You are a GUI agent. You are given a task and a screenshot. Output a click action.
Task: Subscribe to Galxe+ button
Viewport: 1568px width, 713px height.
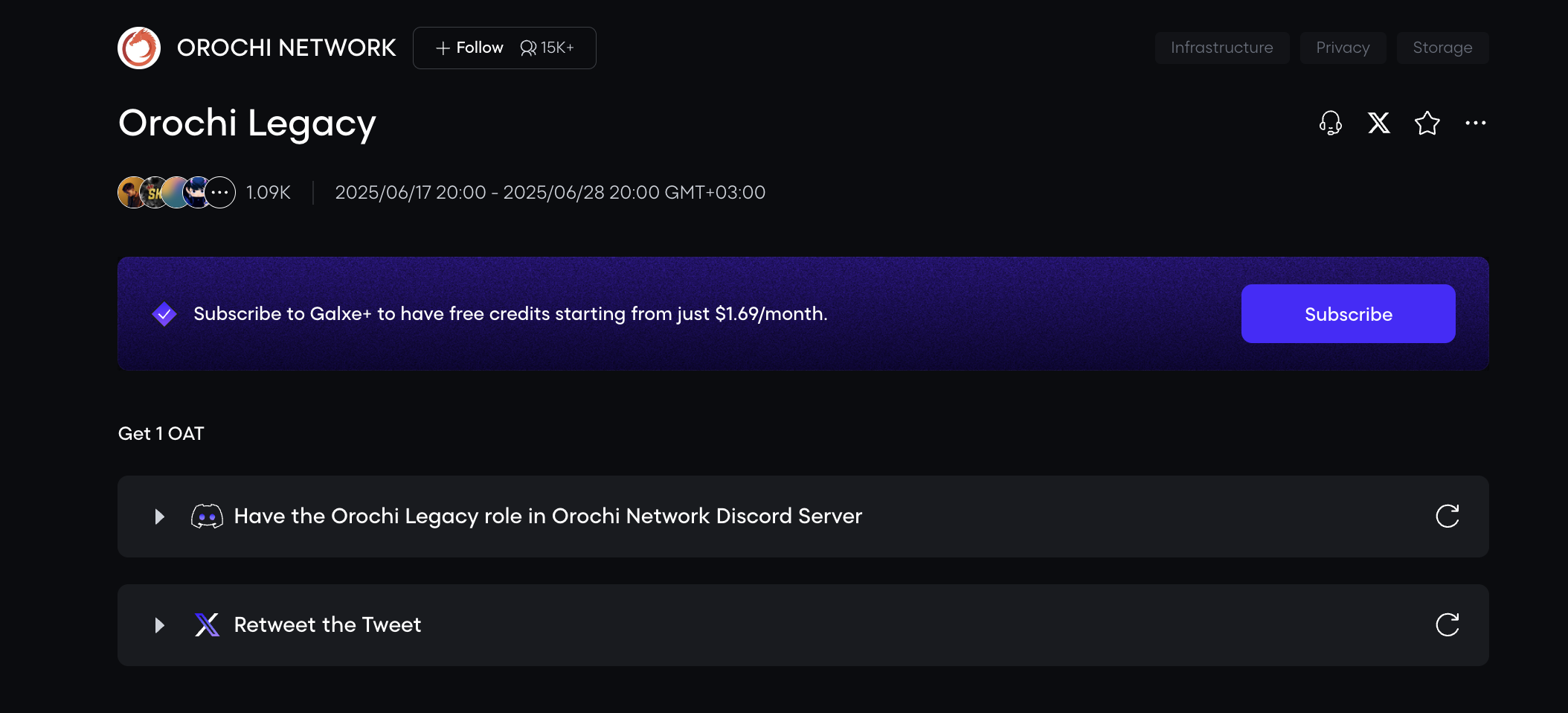pos(1349,314)
